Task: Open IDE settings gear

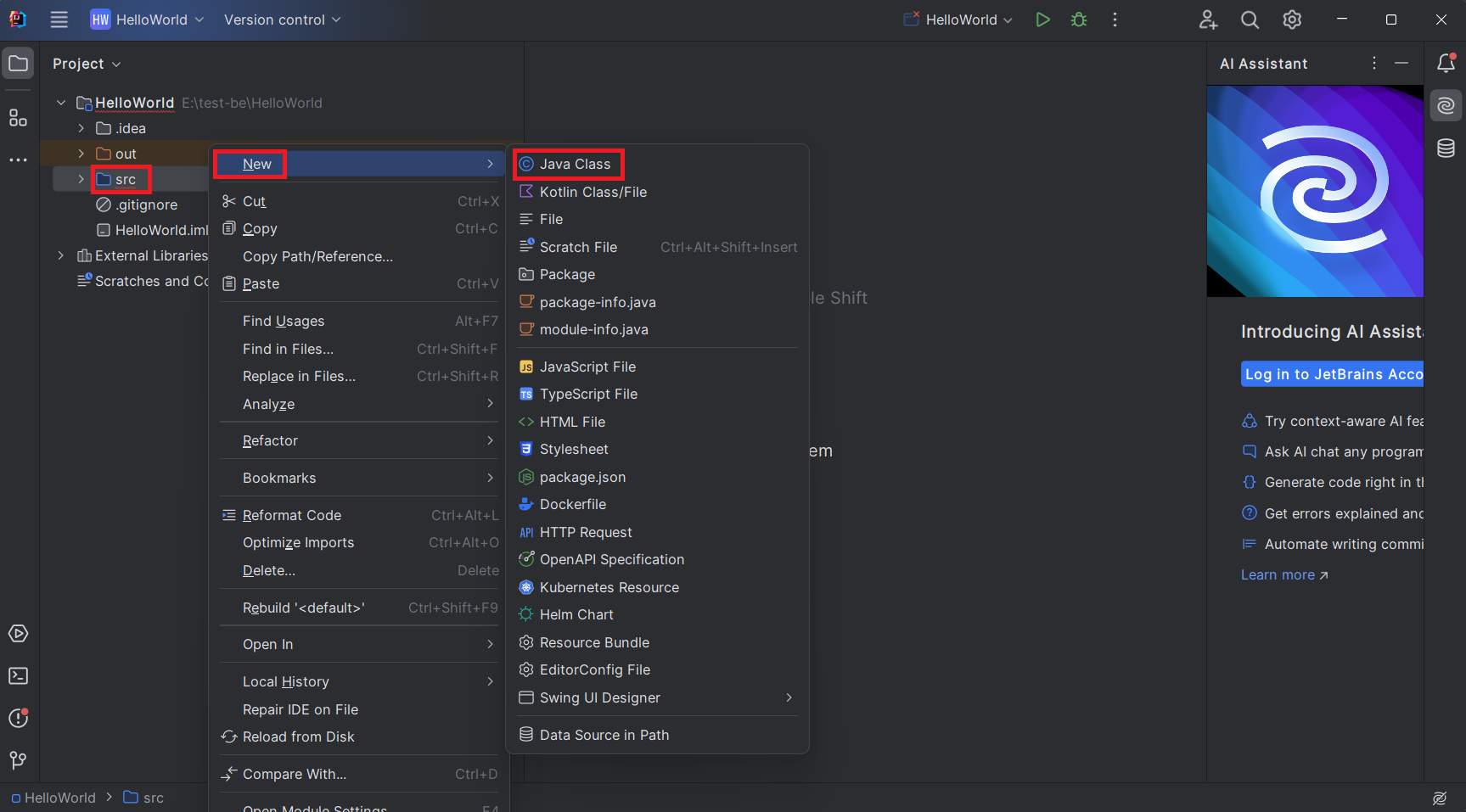Action: coord(1292,20)
